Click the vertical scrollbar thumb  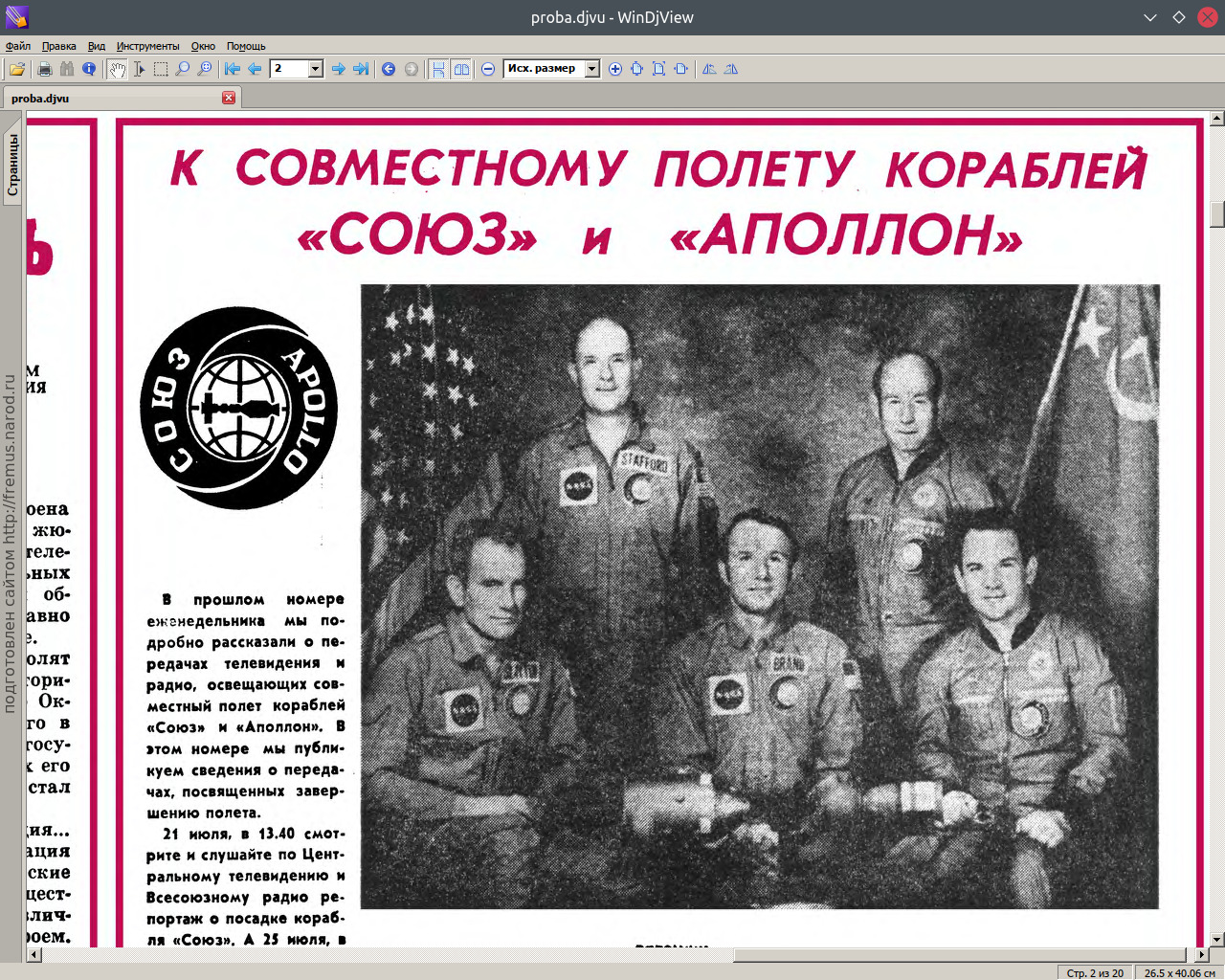coord(1217,214)
